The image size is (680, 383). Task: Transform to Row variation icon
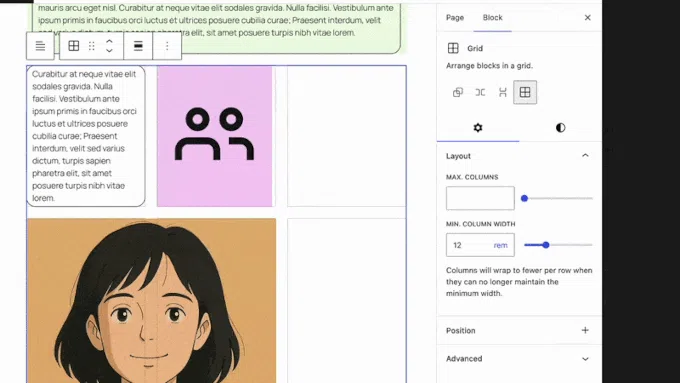tap(480, 92)
